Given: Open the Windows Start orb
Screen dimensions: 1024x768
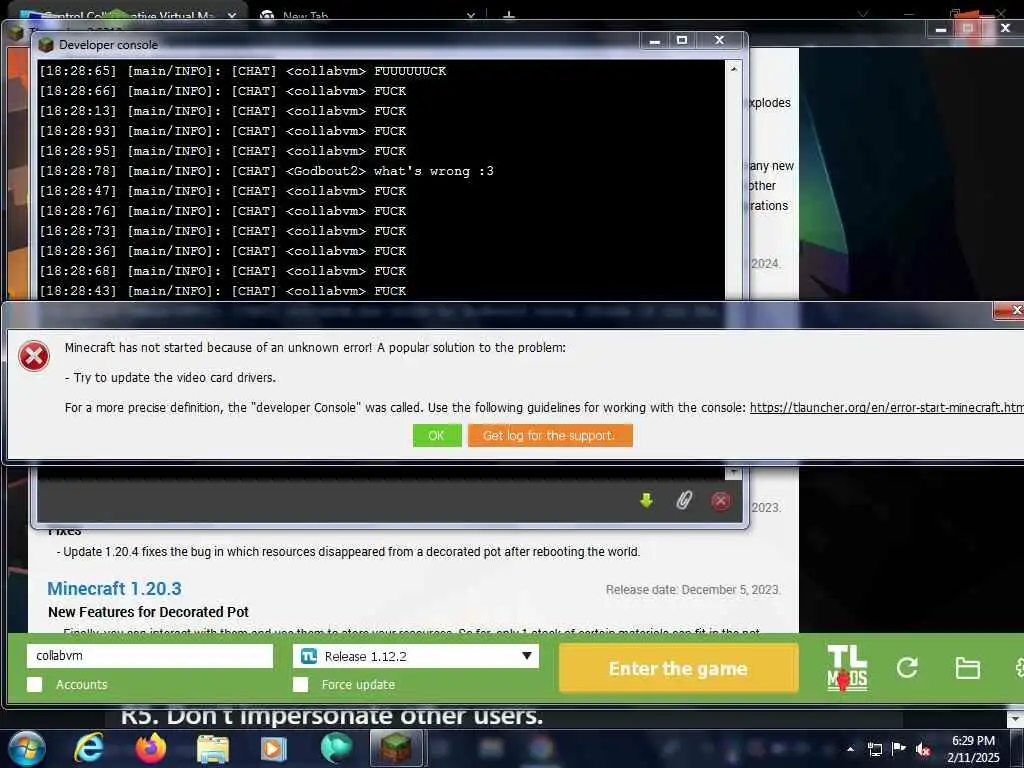Looking at the screenshot, I should (26, 748).
